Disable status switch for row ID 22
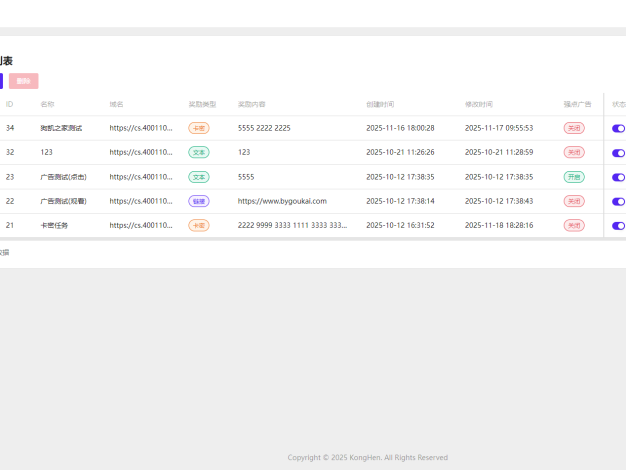626x470 pixels. click(x=618, y=201)
